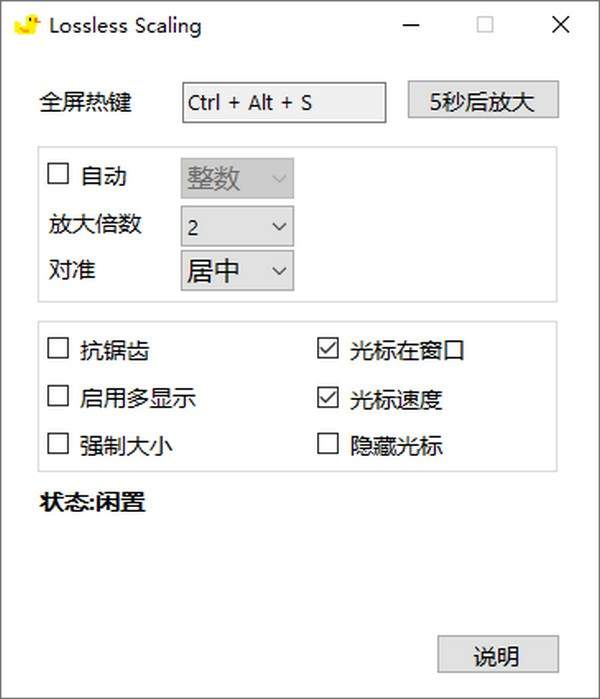Enable the 抗锯齿 checkbox
The height and width of the screenshot is (699, 600).
tap(59, 349)
